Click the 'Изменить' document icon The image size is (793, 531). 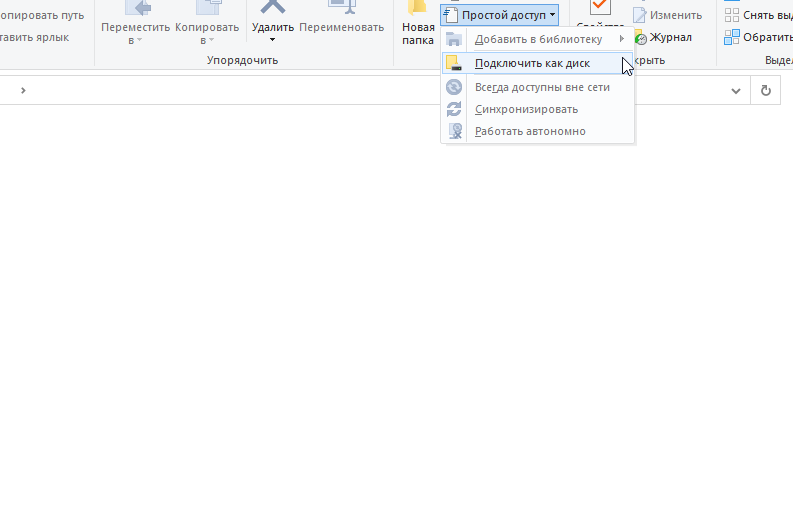(640, 15)
